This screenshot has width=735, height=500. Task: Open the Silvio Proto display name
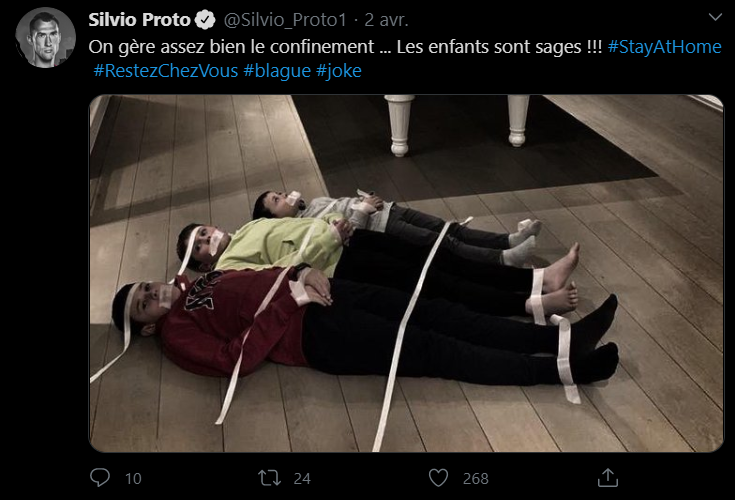coord(139,20)
